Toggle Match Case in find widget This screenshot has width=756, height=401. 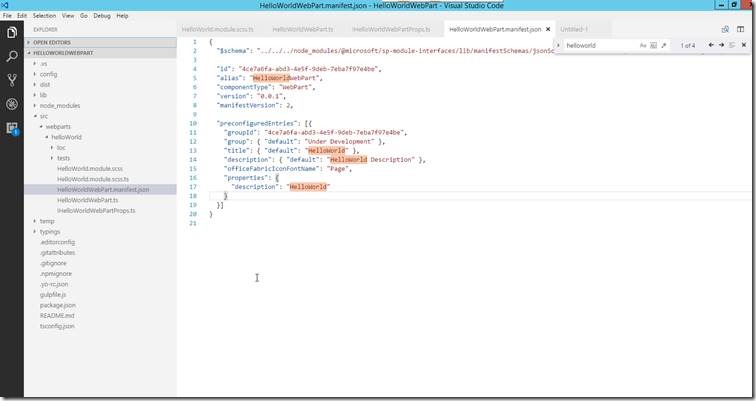click(x=643, y=45)
